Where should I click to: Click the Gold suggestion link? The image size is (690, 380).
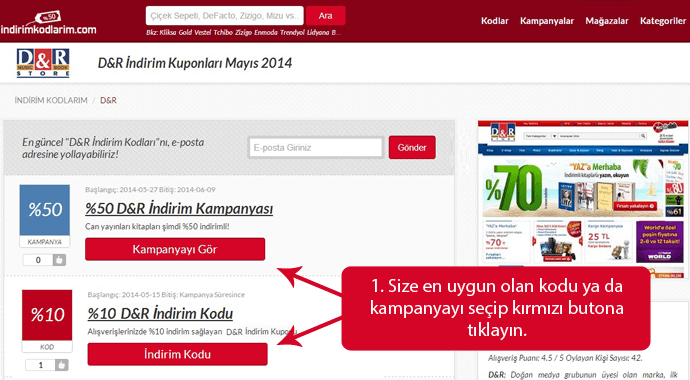[185, 33]
